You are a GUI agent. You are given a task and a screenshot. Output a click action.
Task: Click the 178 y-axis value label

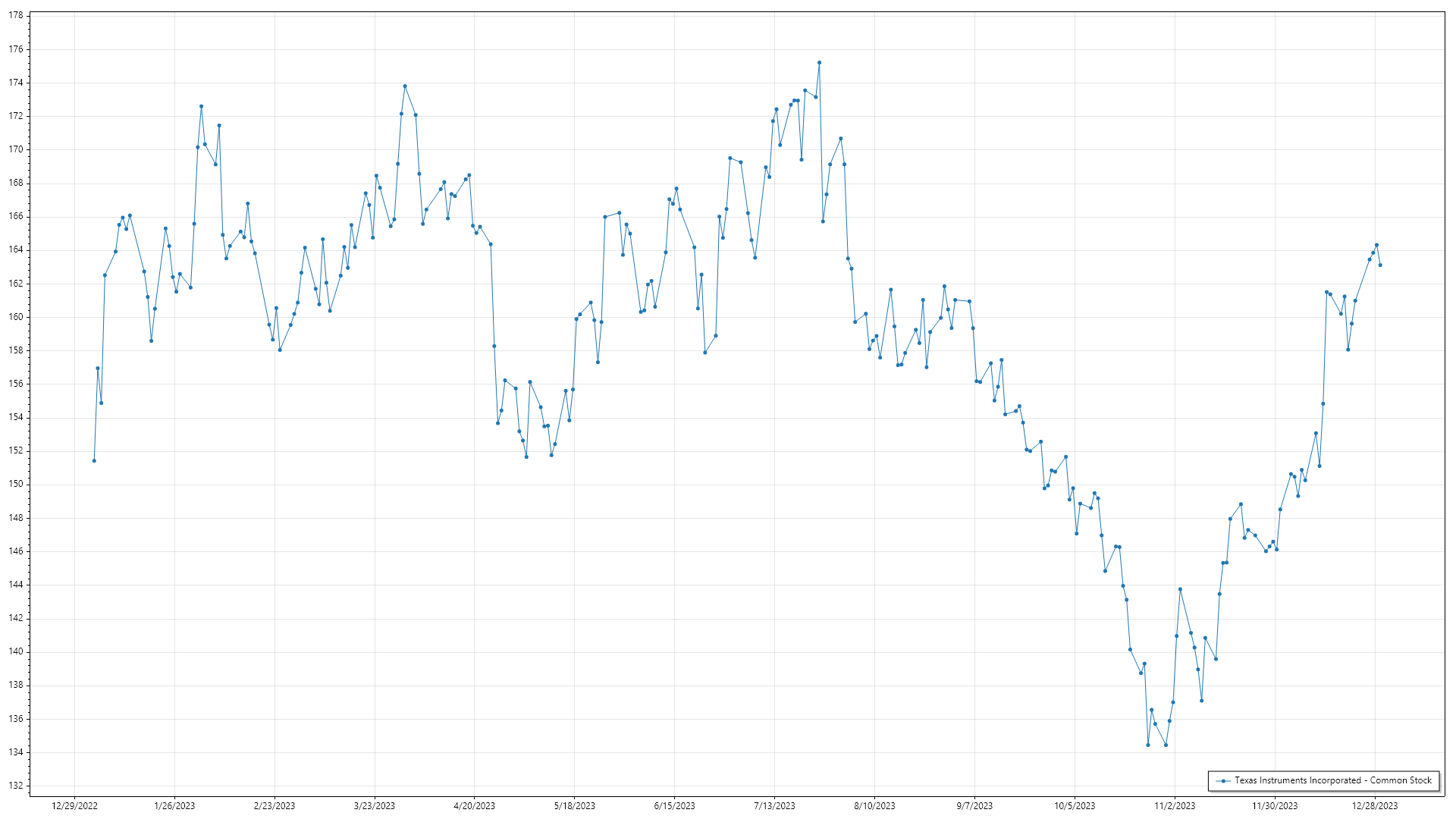[x=16, y=16]
